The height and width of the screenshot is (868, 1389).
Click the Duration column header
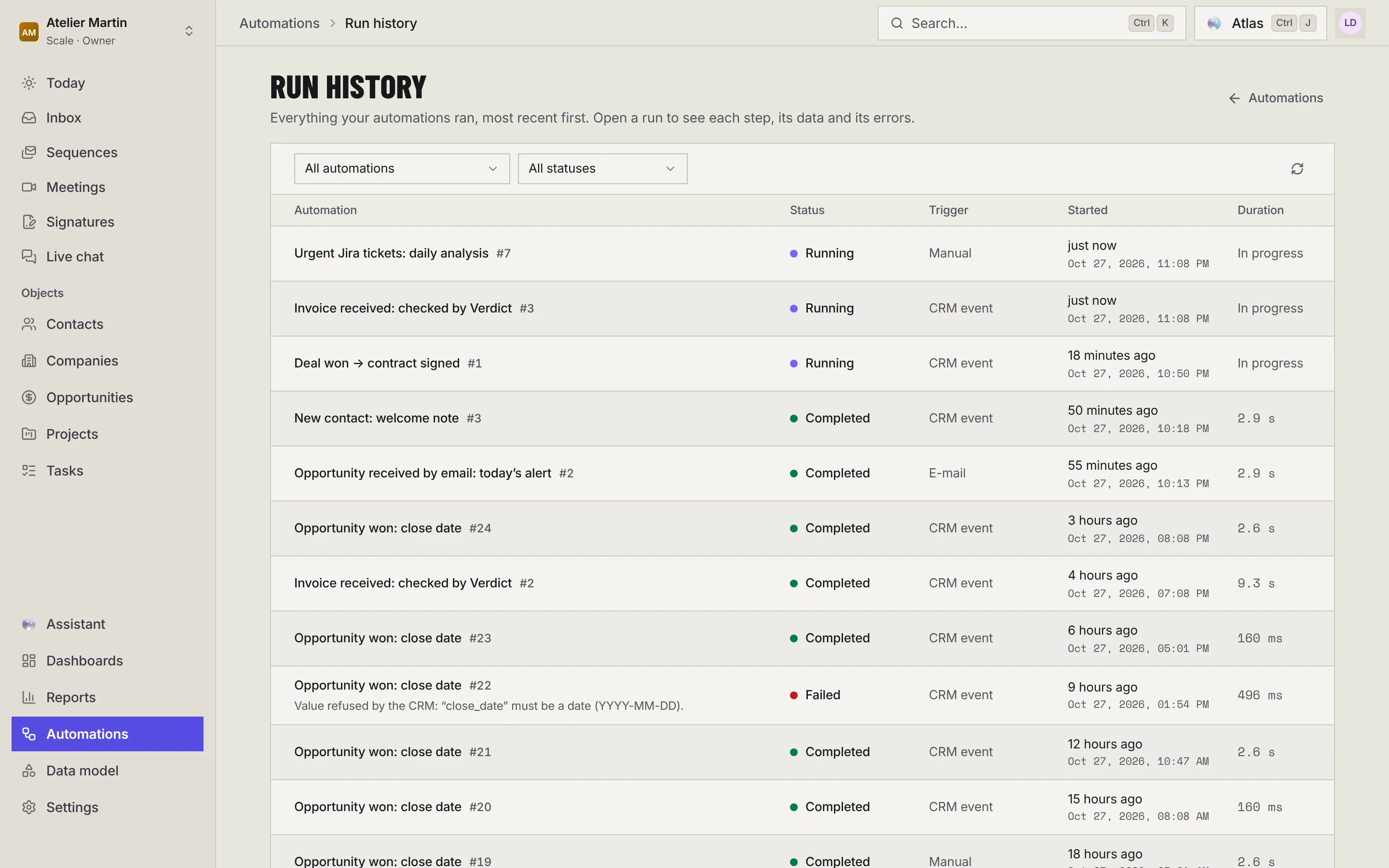pyautogui.click(x=1260, y=210)
